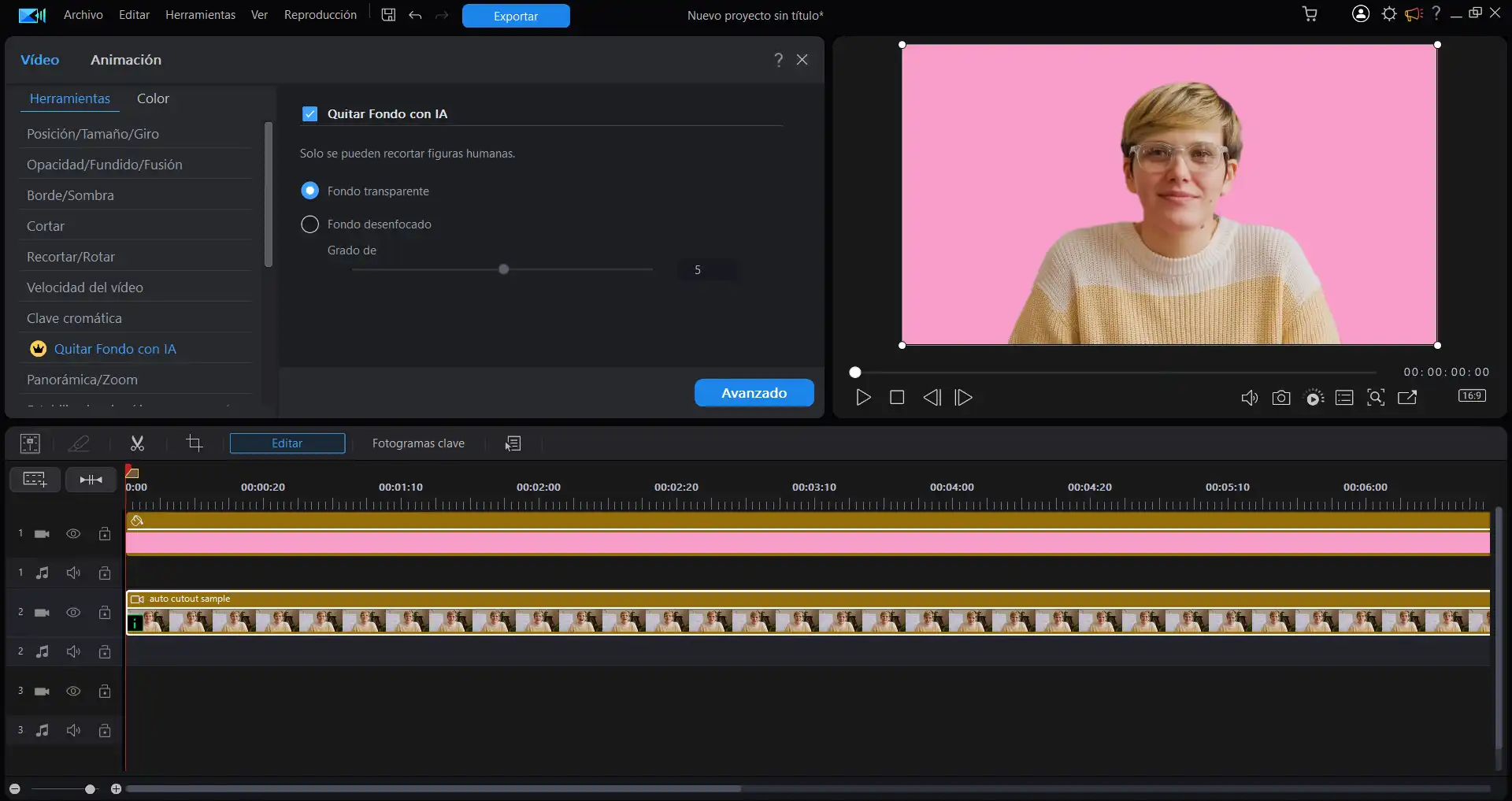This screenshot has height=801, width=1512.
Task: Click the Avanzado button
Action: [754, 392]
